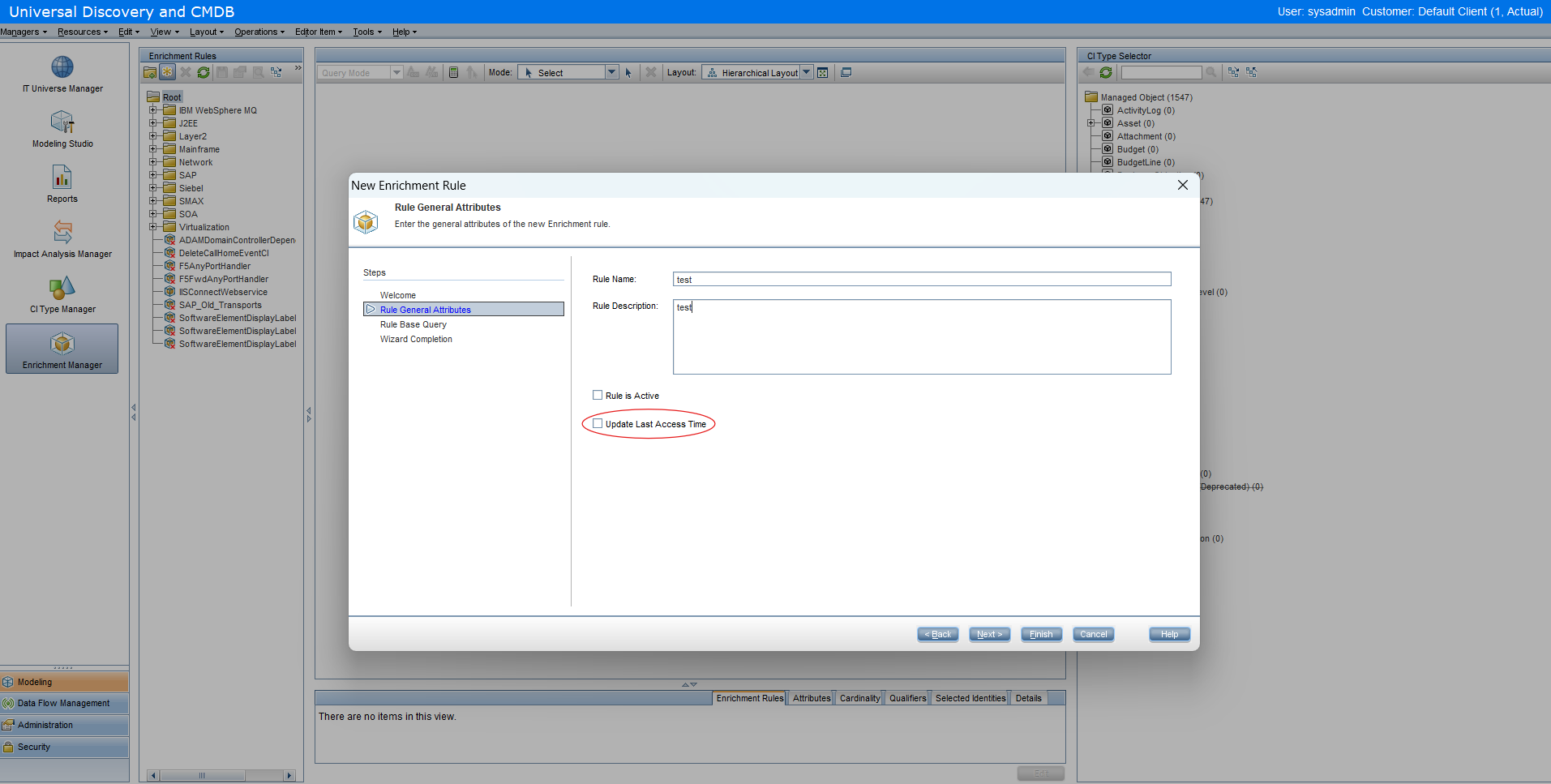Open the Managers menu
Image resolution: width=1551 pixels, height=784 pixels.
(x=22, y=32)
